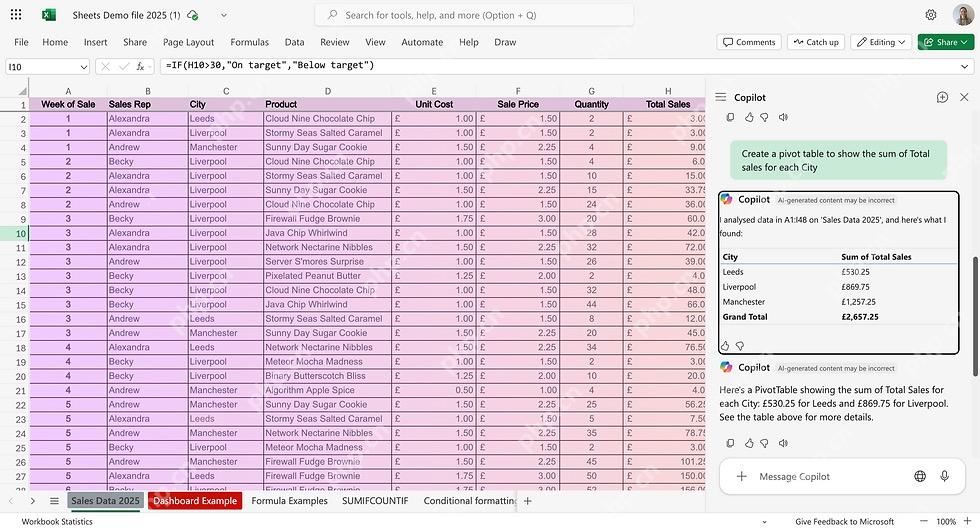Click the Catch up button
The image size is (980, 528).
816,42
